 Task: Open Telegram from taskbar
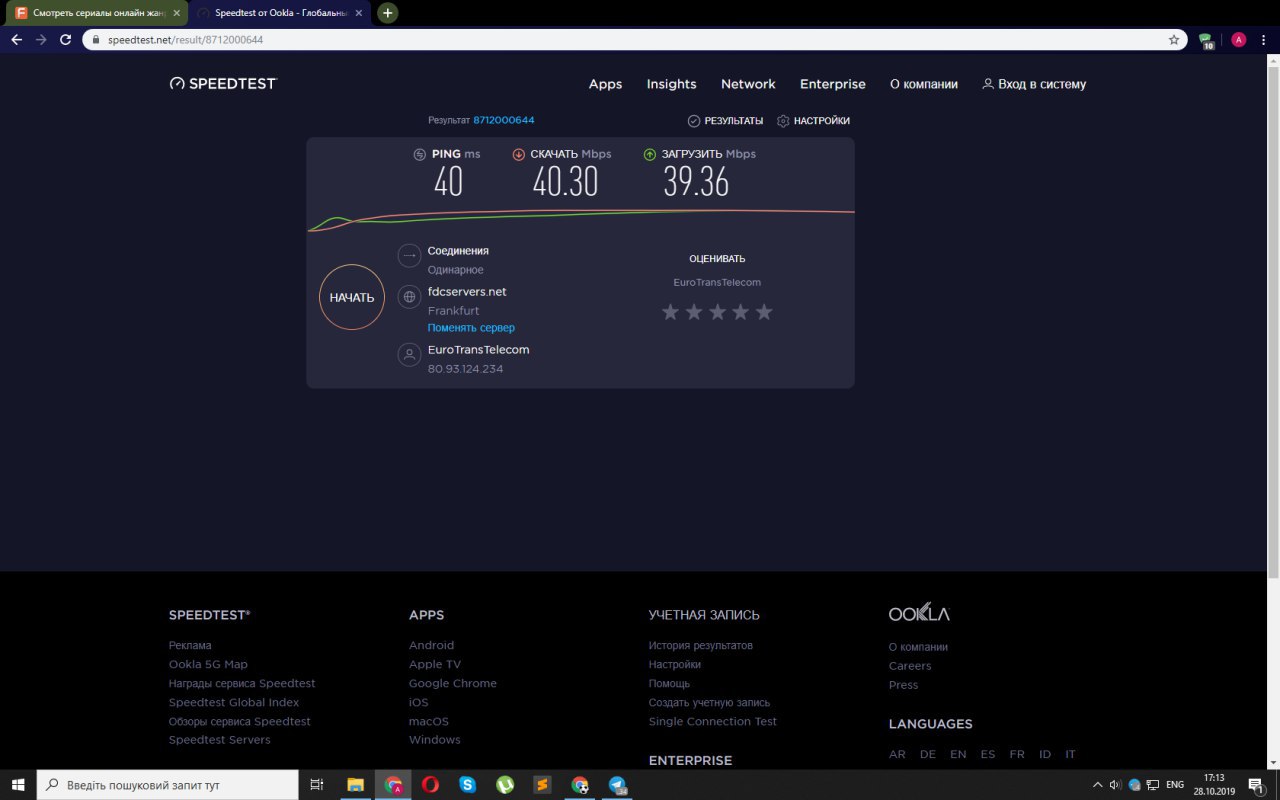point(617,785)
